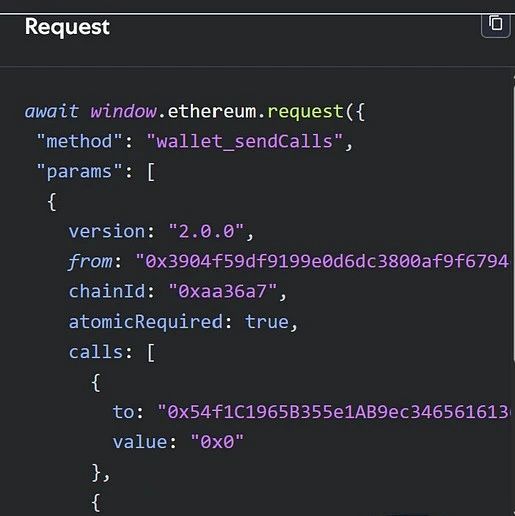Screen dimensions: 515x516
Task: Click the version key text
Action: point(107,231)
